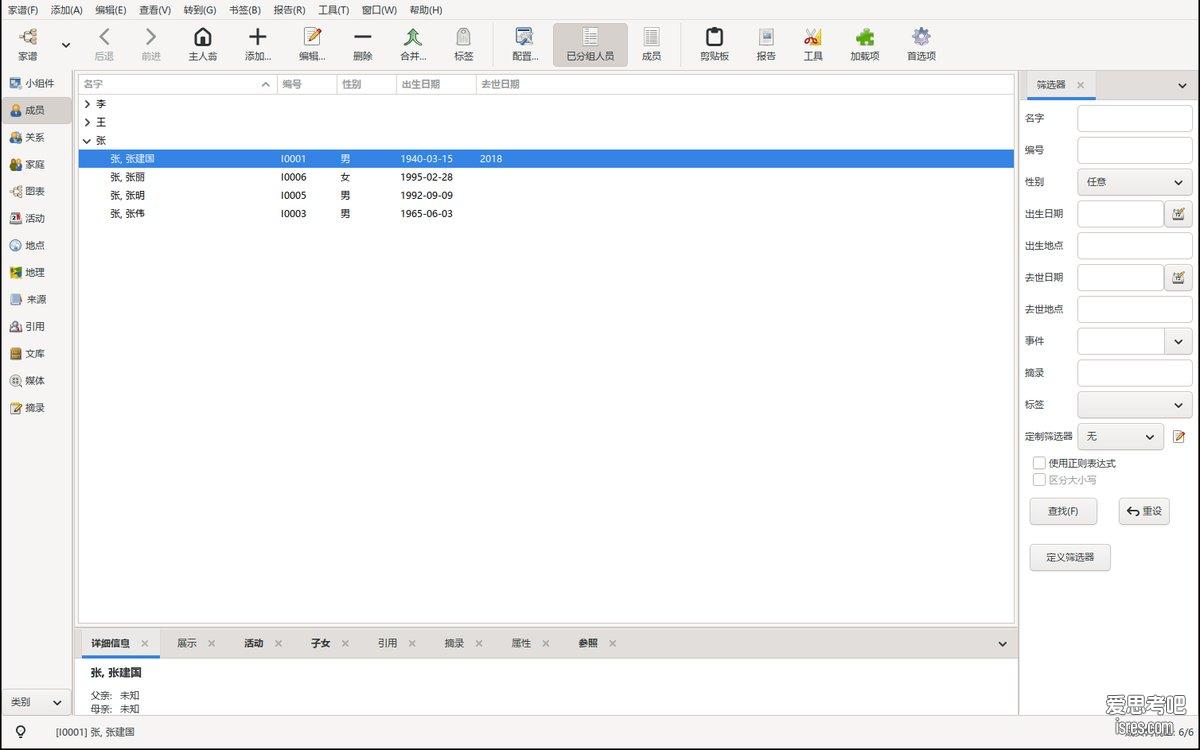Switch to the 属性 bottom tab
Screen dimensions: 1200x750
(x=521, y=643)
